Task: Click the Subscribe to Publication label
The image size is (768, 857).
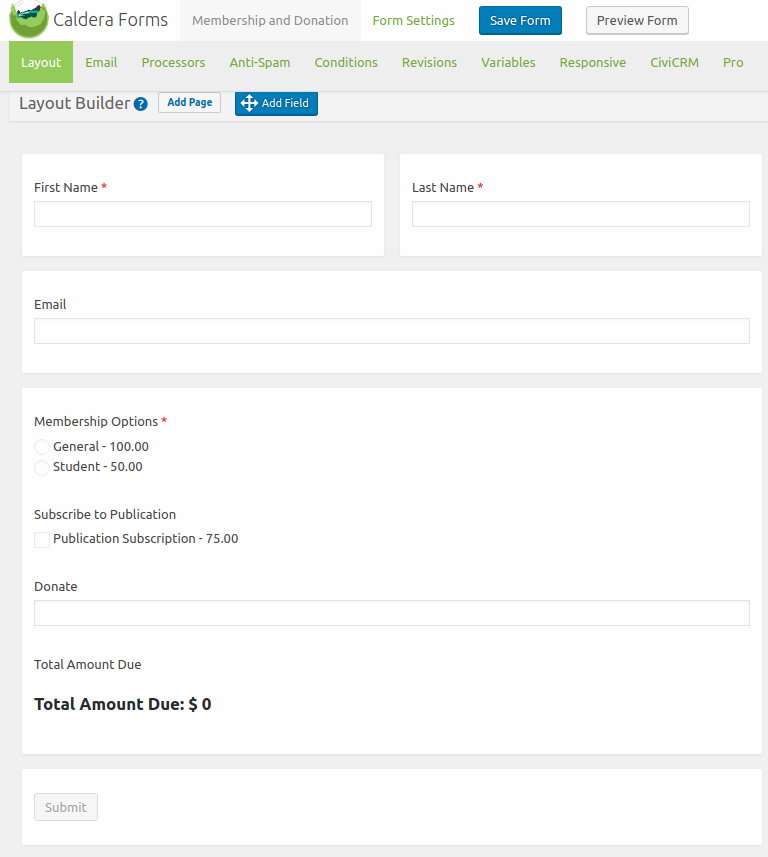Action: tap(105, 514)
